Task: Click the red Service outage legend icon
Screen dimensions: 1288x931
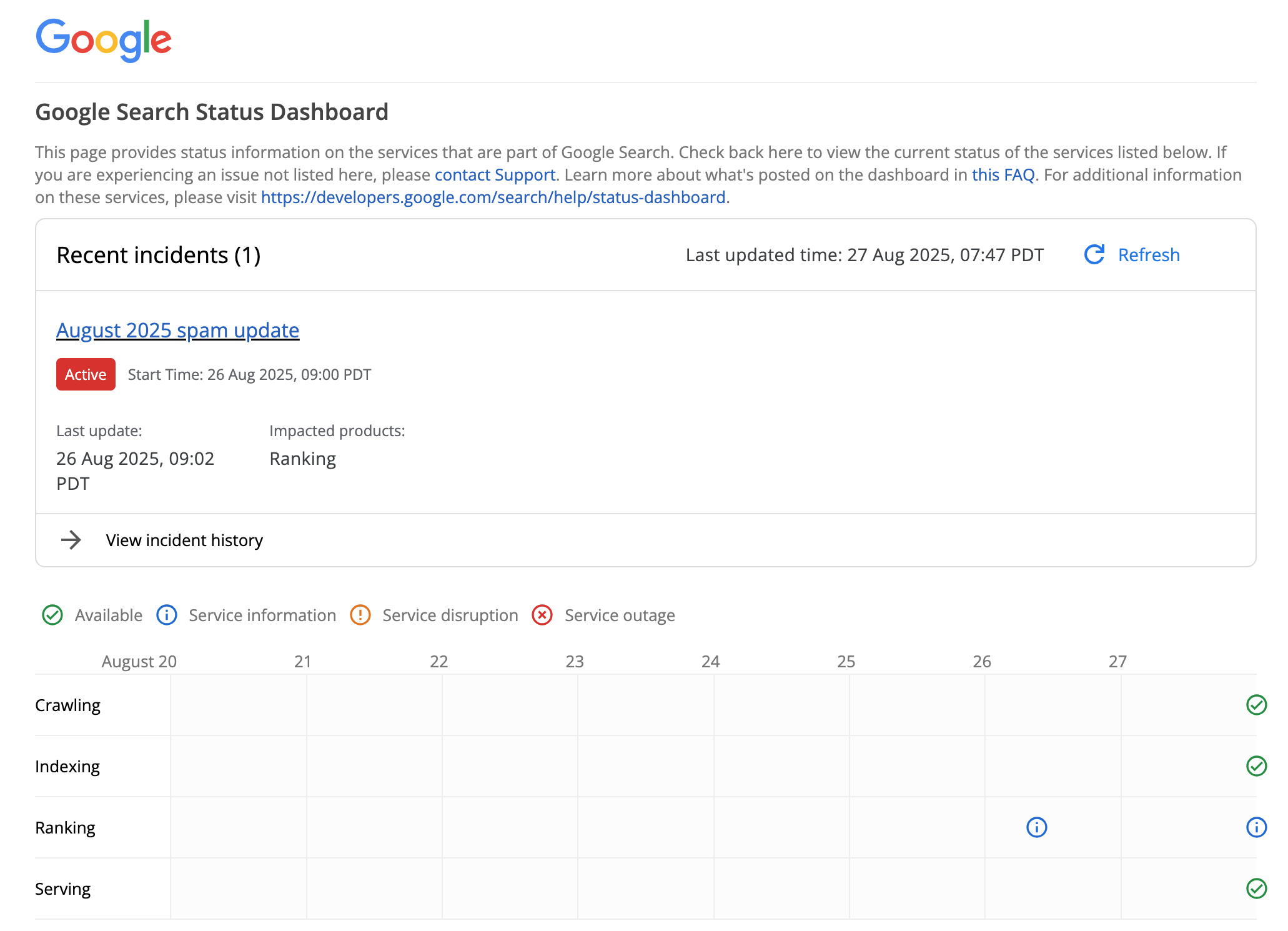Action: coord(542,615)
